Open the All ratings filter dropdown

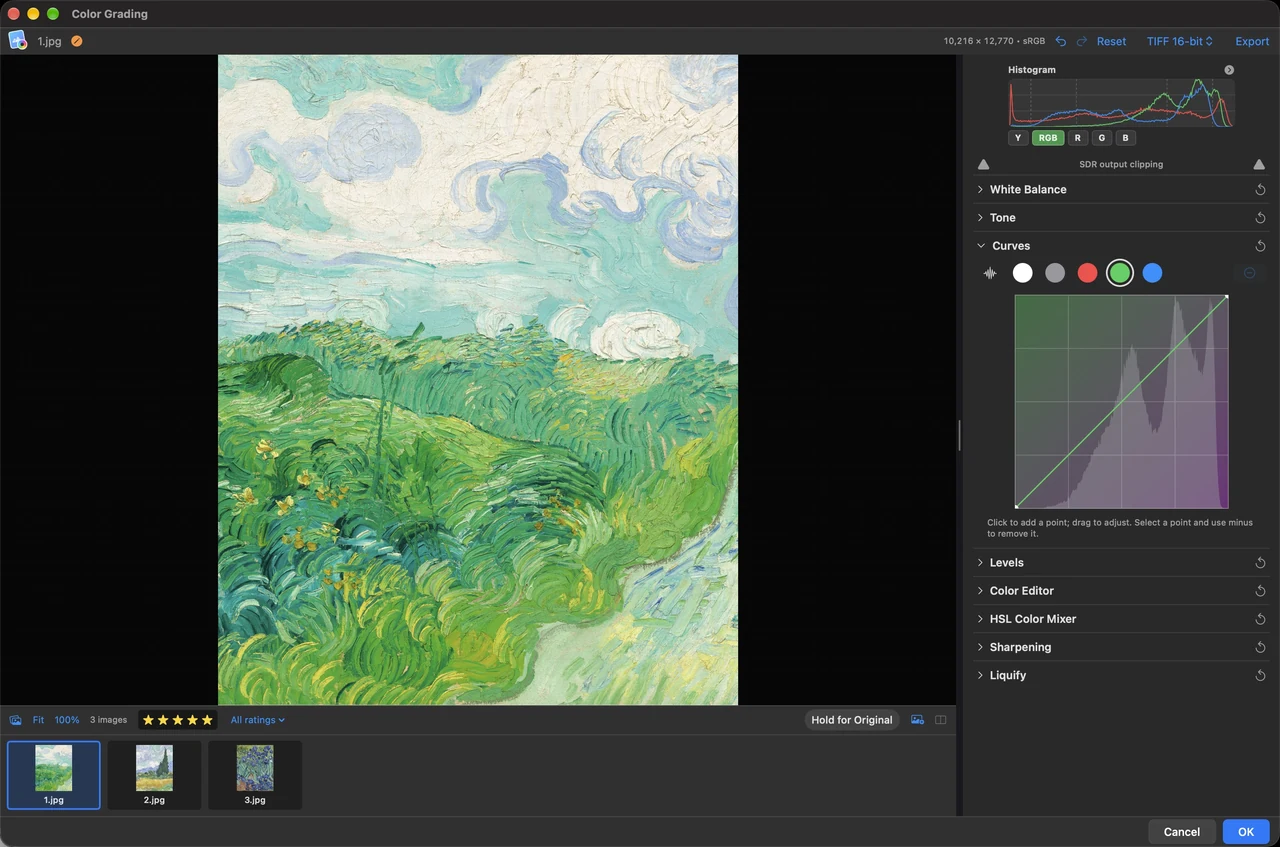coord(258,720)
